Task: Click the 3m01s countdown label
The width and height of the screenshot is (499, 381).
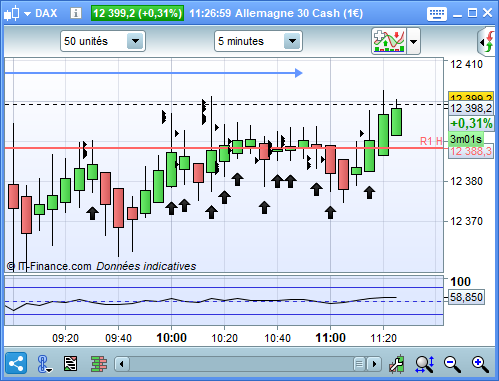Action: 466,139
